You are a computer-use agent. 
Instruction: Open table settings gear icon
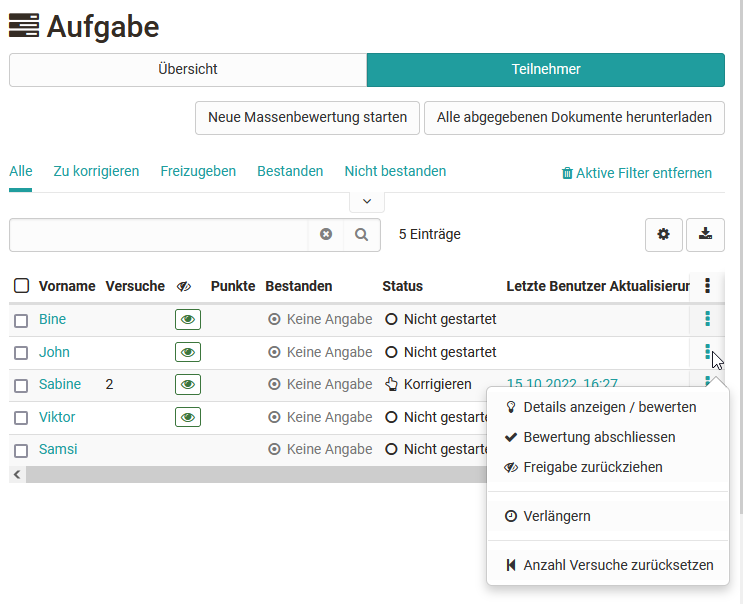[663, 235]
